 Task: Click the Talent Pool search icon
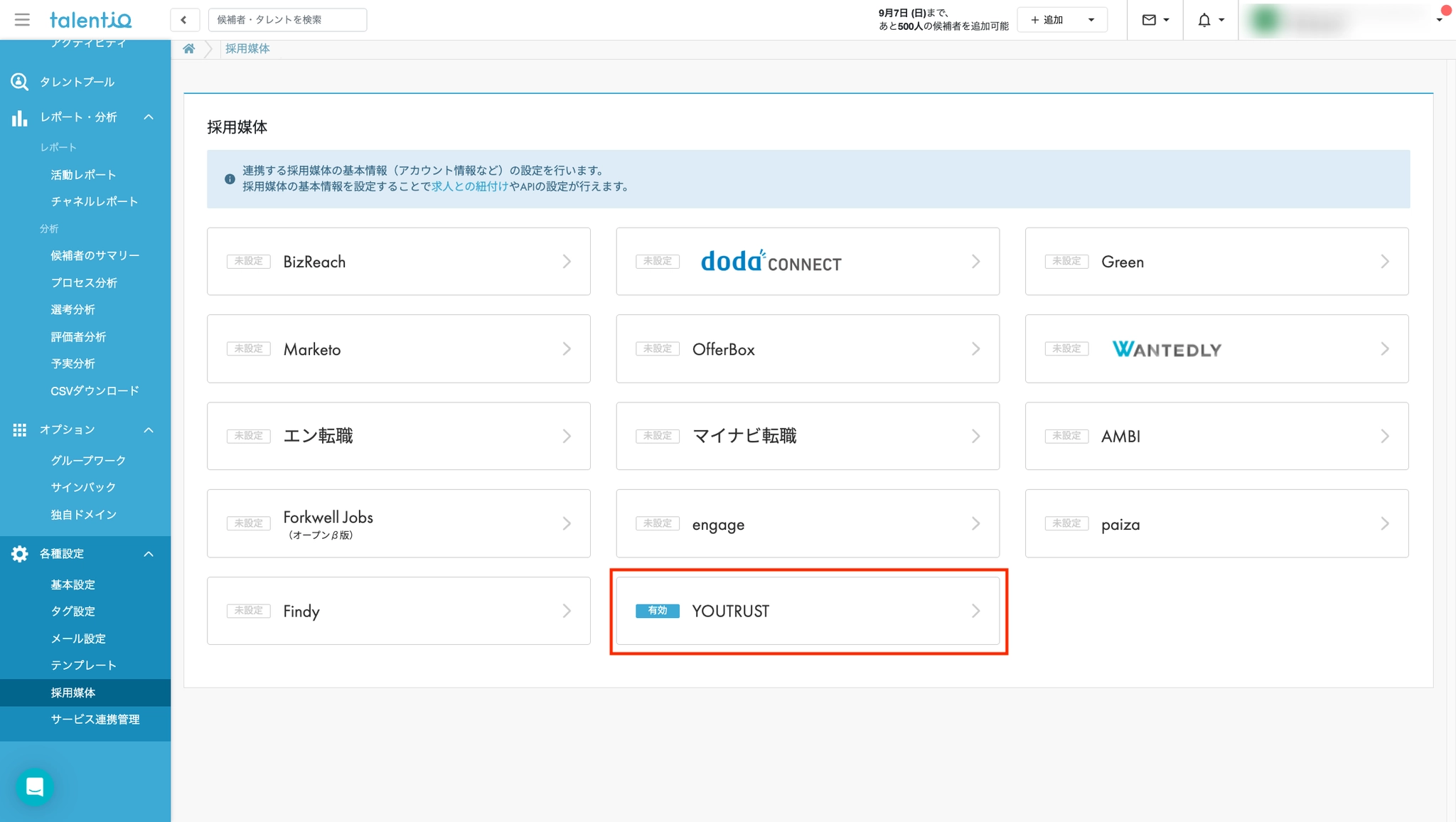[x=19, y=82]
